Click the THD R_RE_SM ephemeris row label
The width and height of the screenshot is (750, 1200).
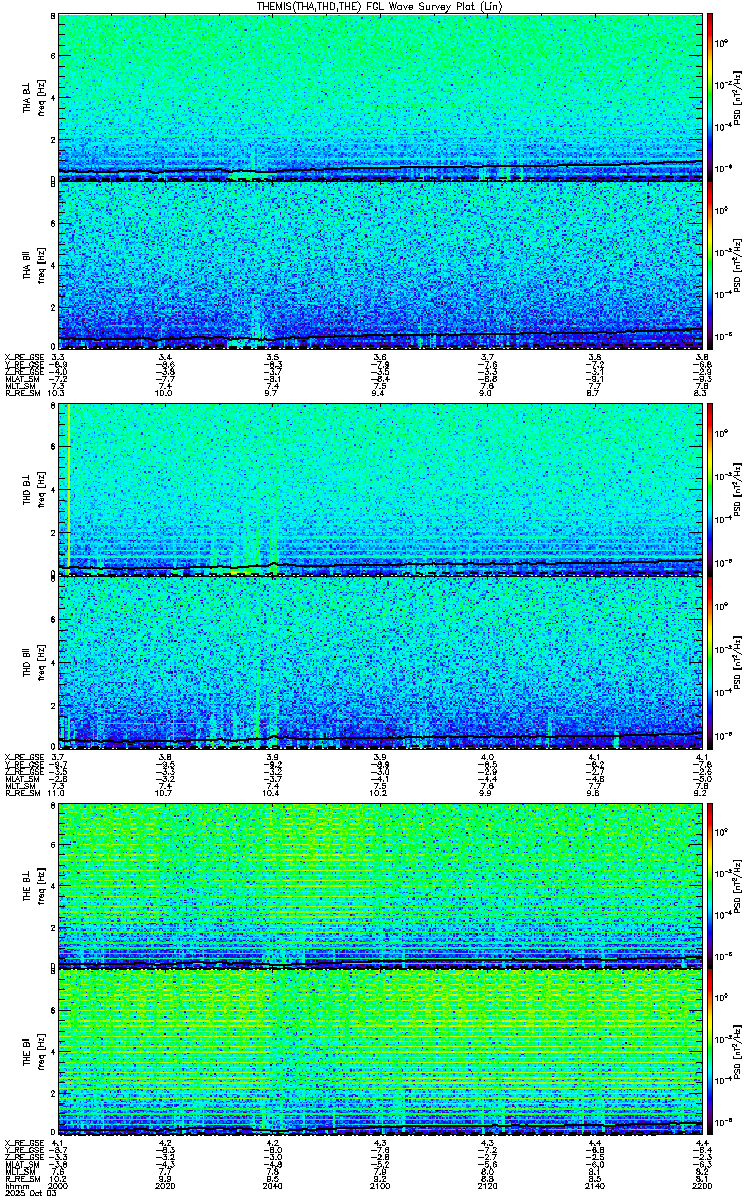[x=20, y=793]
